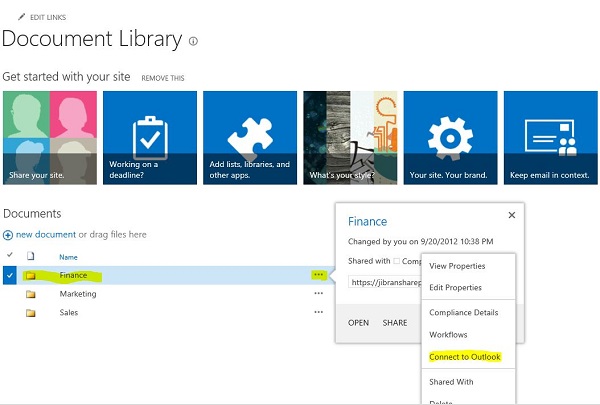Toggle the Finance row selection checkmark
Viewport: 600px width, 405px height.
pos(9,274)
